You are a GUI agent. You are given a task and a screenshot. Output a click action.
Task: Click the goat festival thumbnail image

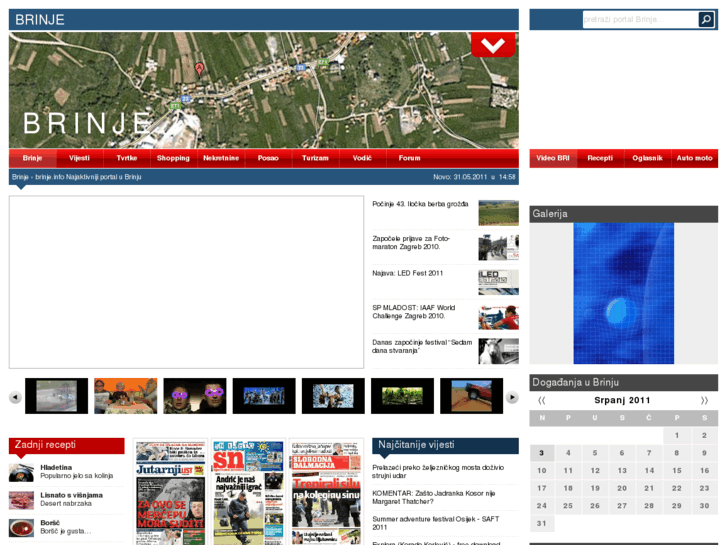pyautogui.click(x=498, y=352)
